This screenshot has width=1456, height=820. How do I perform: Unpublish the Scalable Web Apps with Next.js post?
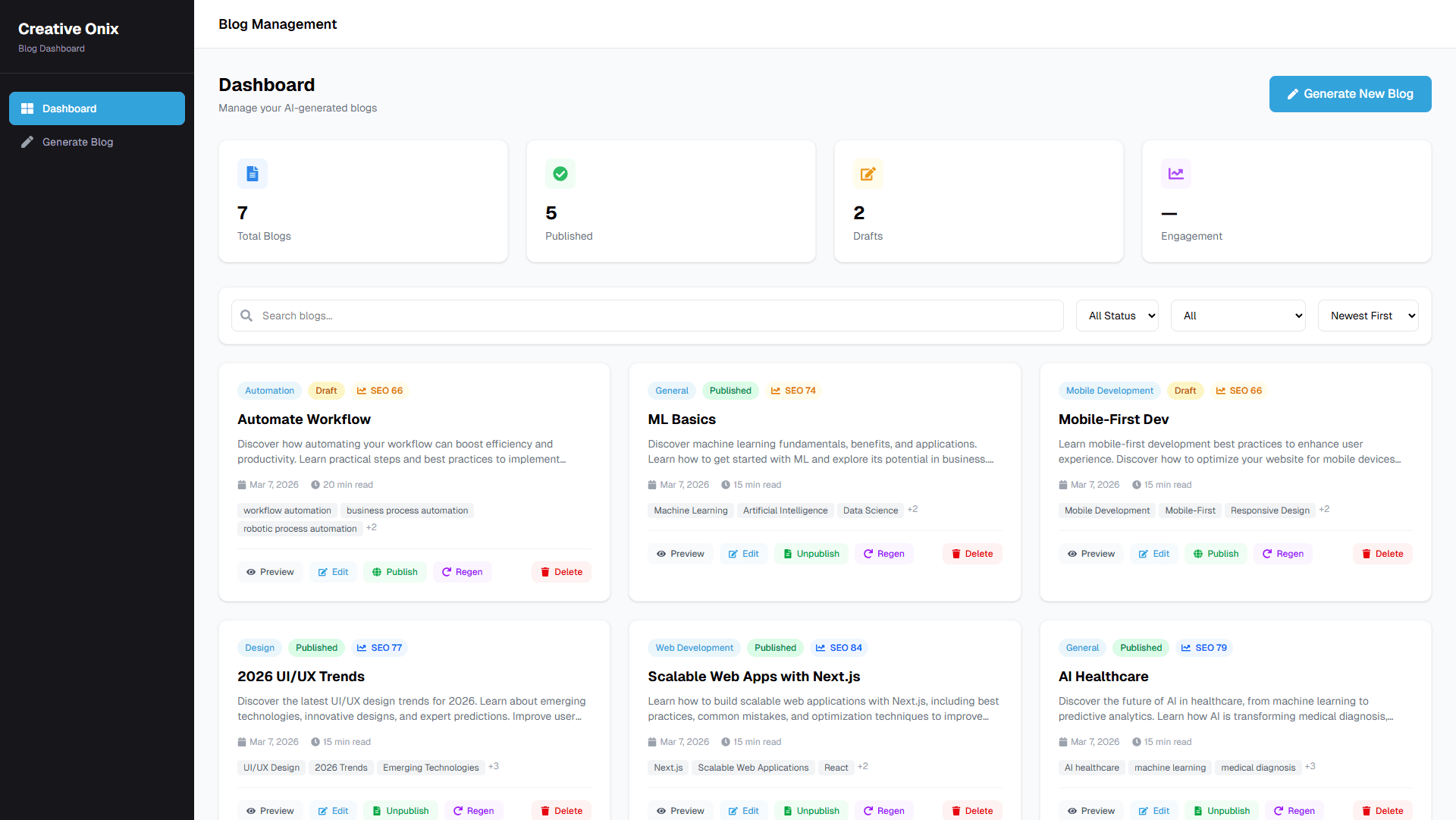click(x=811, y=810)
